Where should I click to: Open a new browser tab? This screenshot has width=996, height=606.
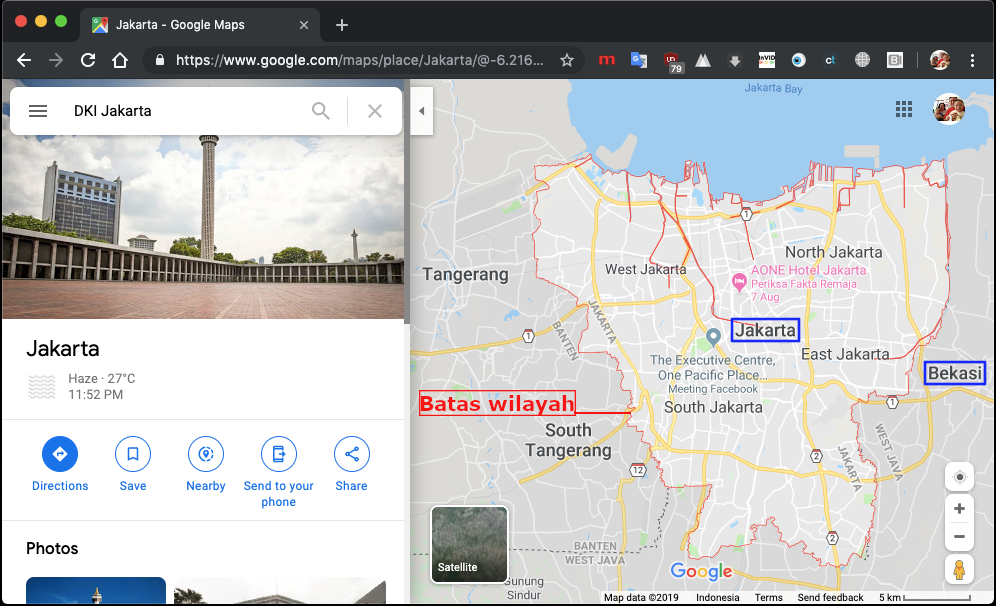coord(342,25)
